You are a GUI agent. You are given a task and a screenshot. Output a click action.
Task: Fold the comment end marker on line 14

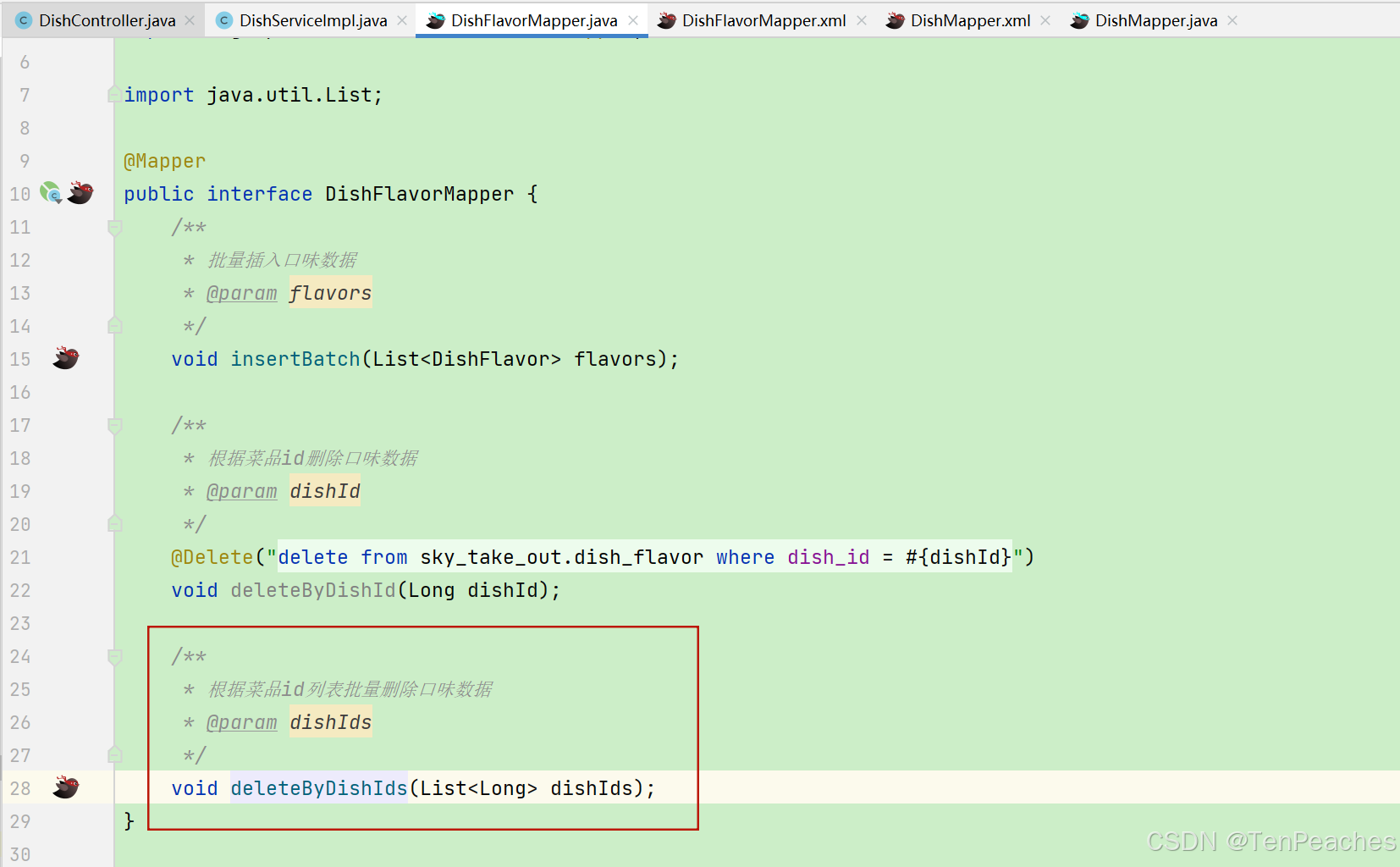[x=114, y=326]
